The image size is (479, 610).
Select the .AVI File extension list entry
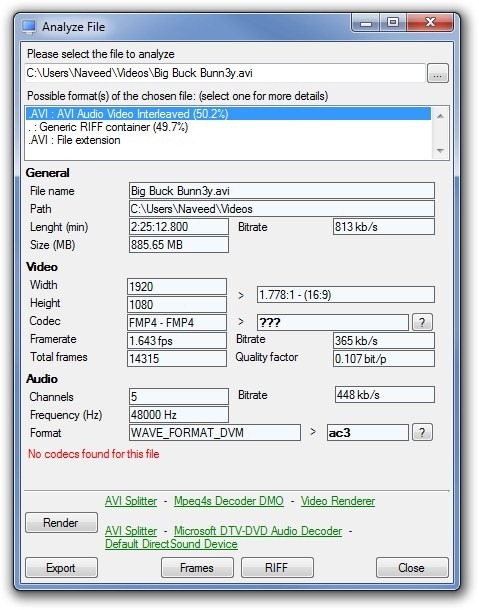(74, 140)
